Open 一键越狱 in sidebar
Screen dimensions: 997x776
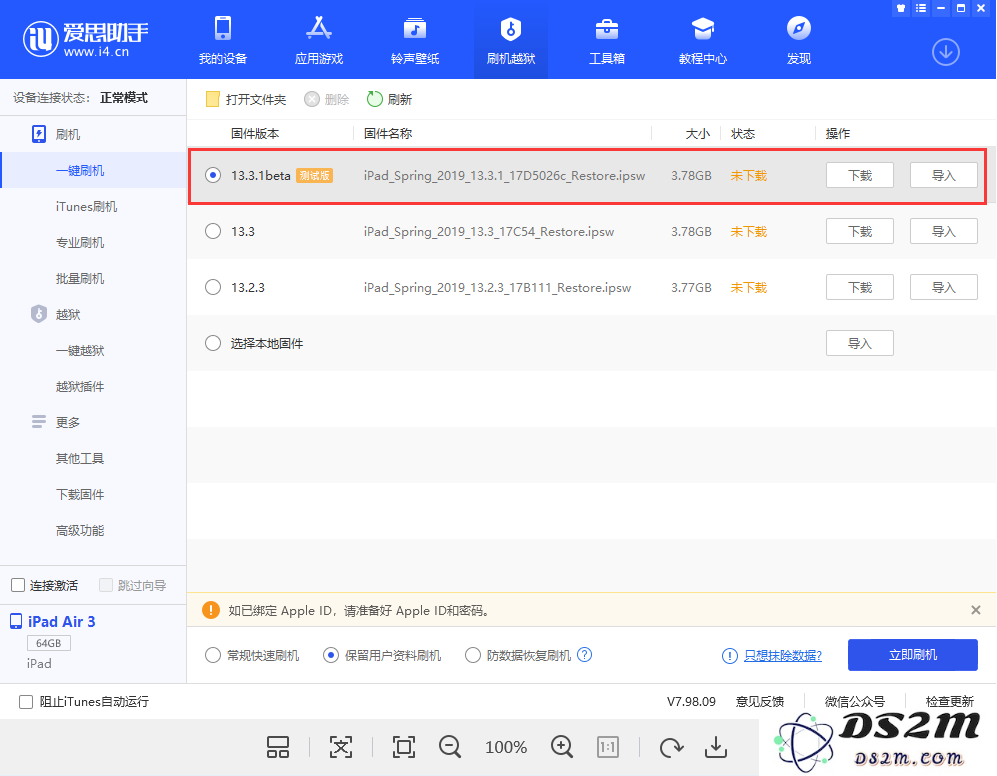tap(80, 350)
